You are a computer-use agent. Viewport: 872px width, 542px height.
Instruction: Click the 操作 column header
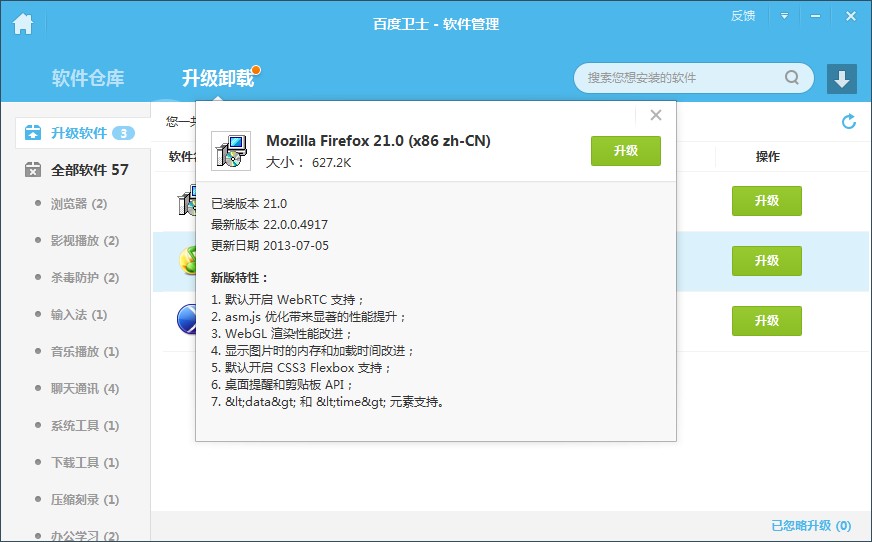point(767,157)
